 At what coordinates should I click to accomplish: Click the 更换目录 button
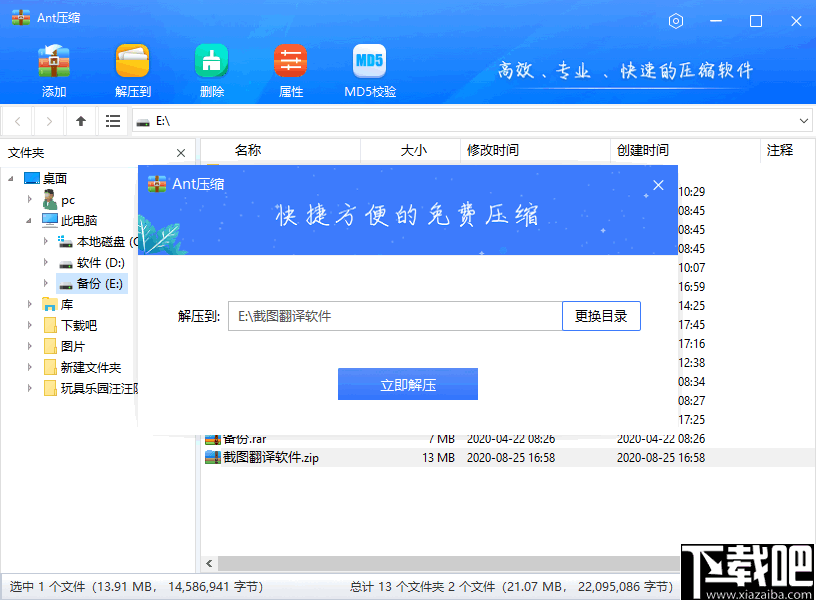[x=601, y=315]
